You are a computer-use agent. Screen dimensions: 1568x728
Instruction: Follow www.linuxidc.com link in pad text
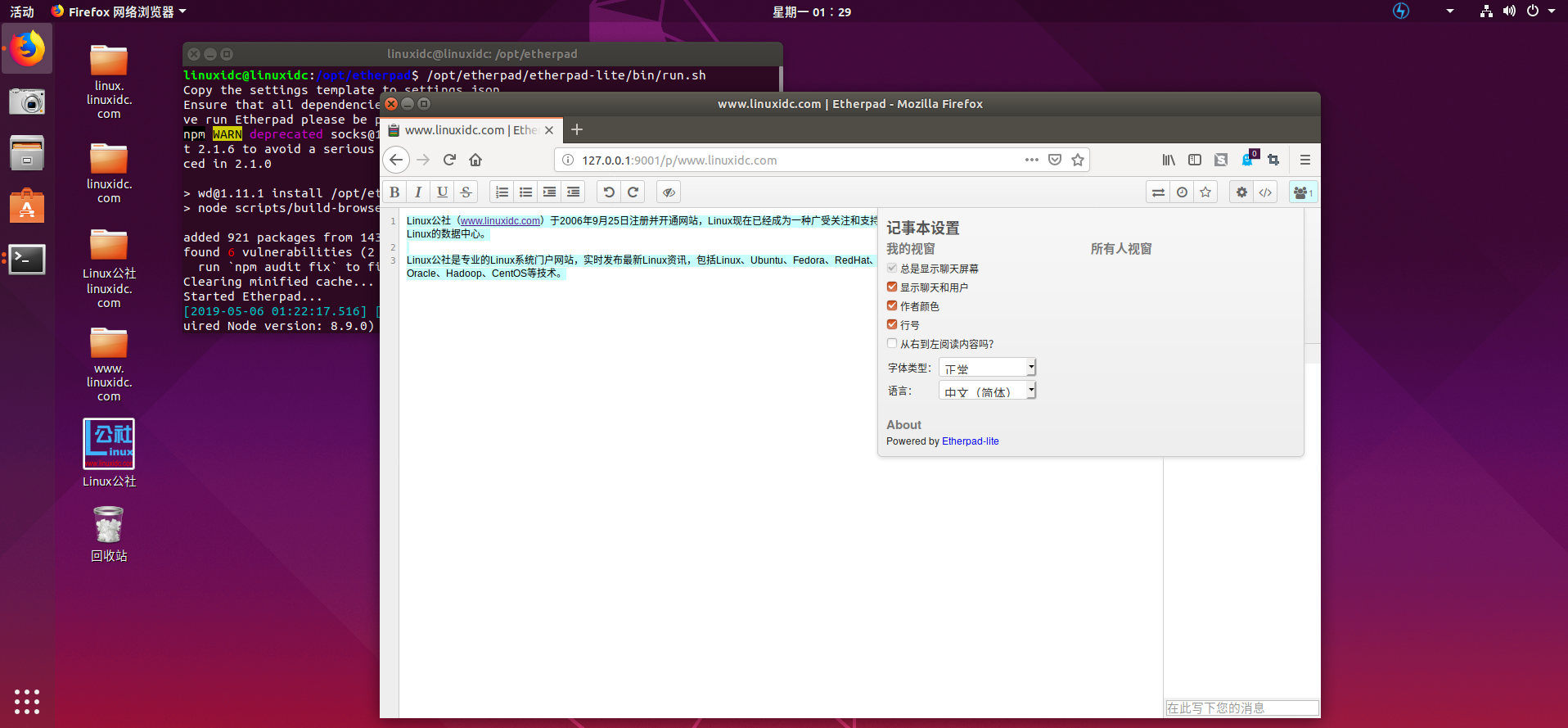pos(500,221)
